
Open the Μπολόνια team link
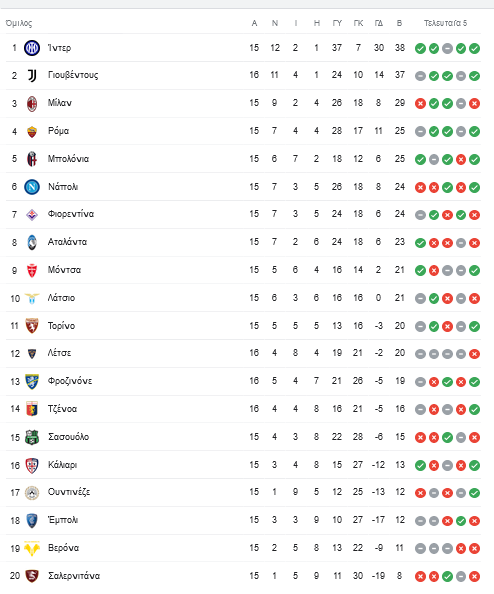(68, 159)
